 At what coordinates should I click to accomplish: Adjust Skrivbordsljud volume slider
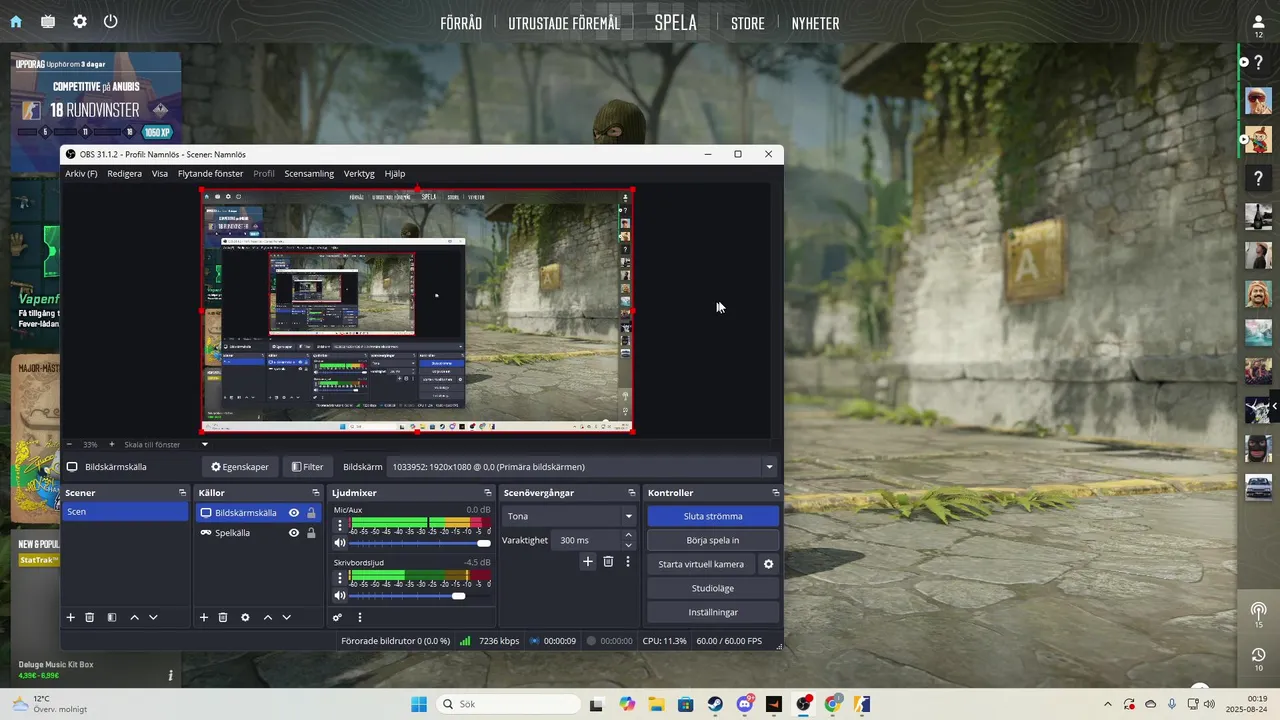(x=420, y=596)
